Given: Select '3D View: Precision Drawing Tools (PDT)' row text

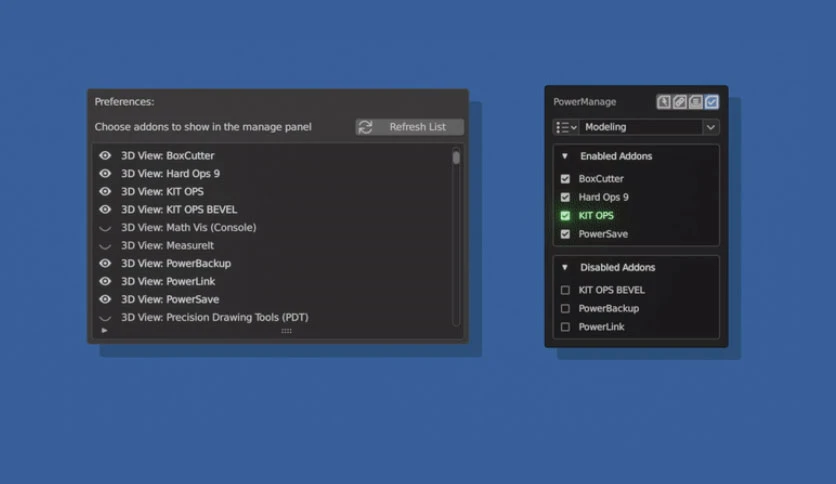Looking at the screenshot, I should [x=214, y=317].
